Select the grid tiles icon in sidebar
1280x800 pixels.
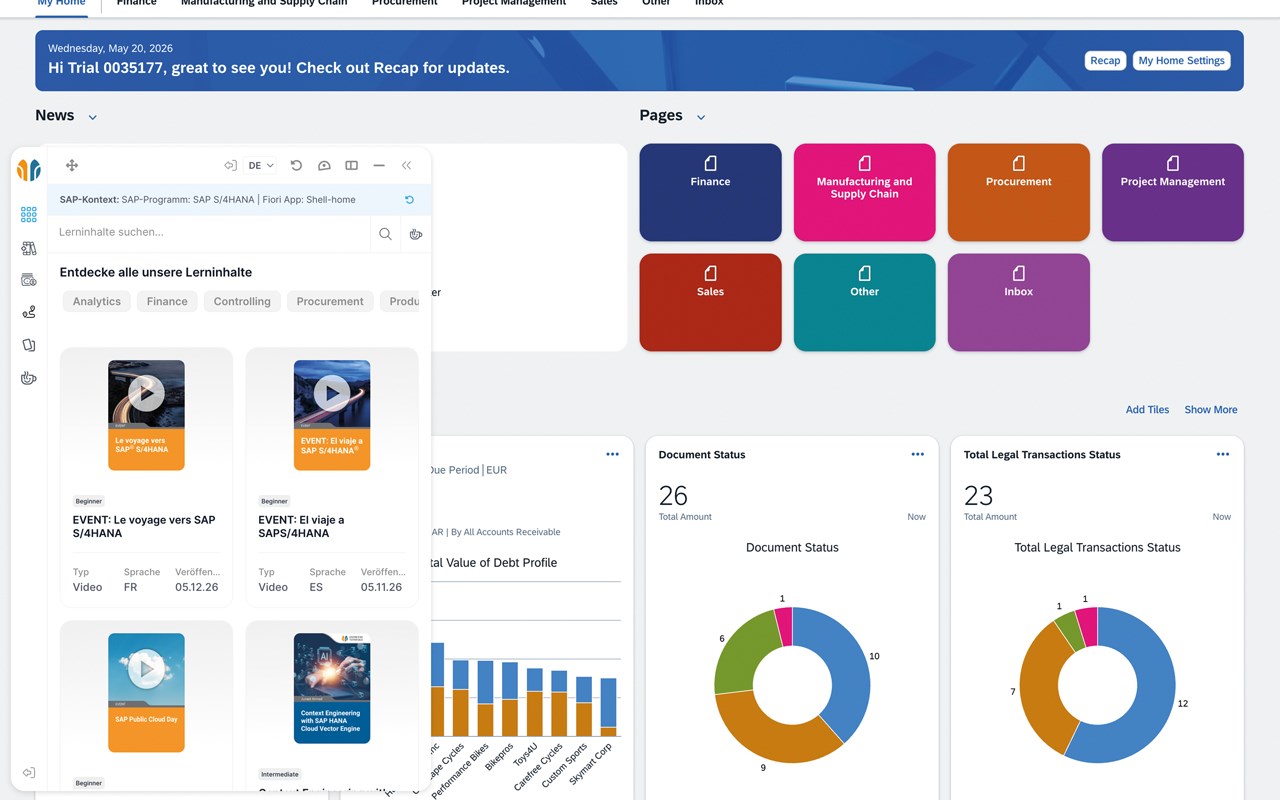pyautogui.click(x=29, y=215)
